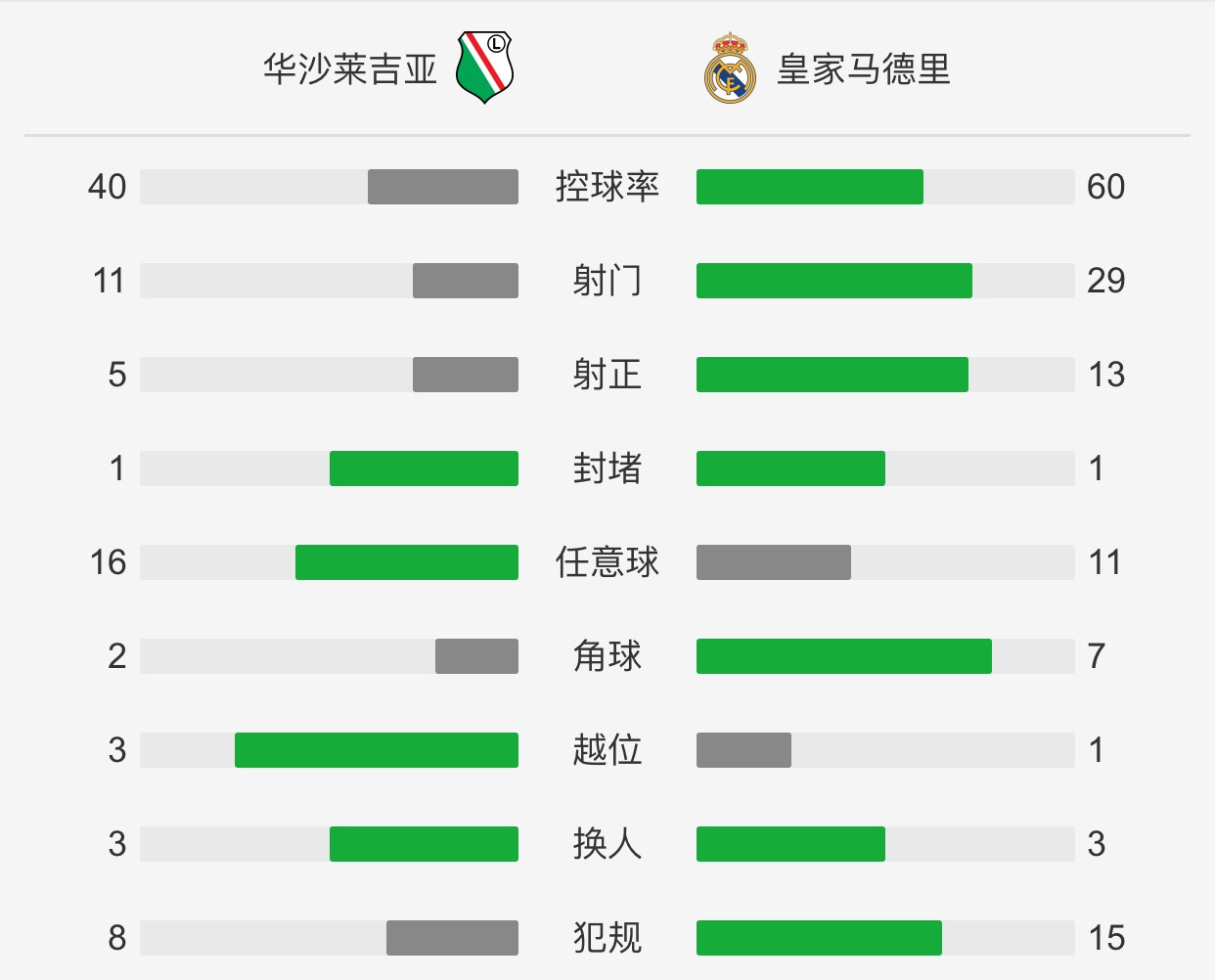The width and height of the screenshot is (1215, 980).
Task: Select the 换人 stat label
Action: click(607, 844)
